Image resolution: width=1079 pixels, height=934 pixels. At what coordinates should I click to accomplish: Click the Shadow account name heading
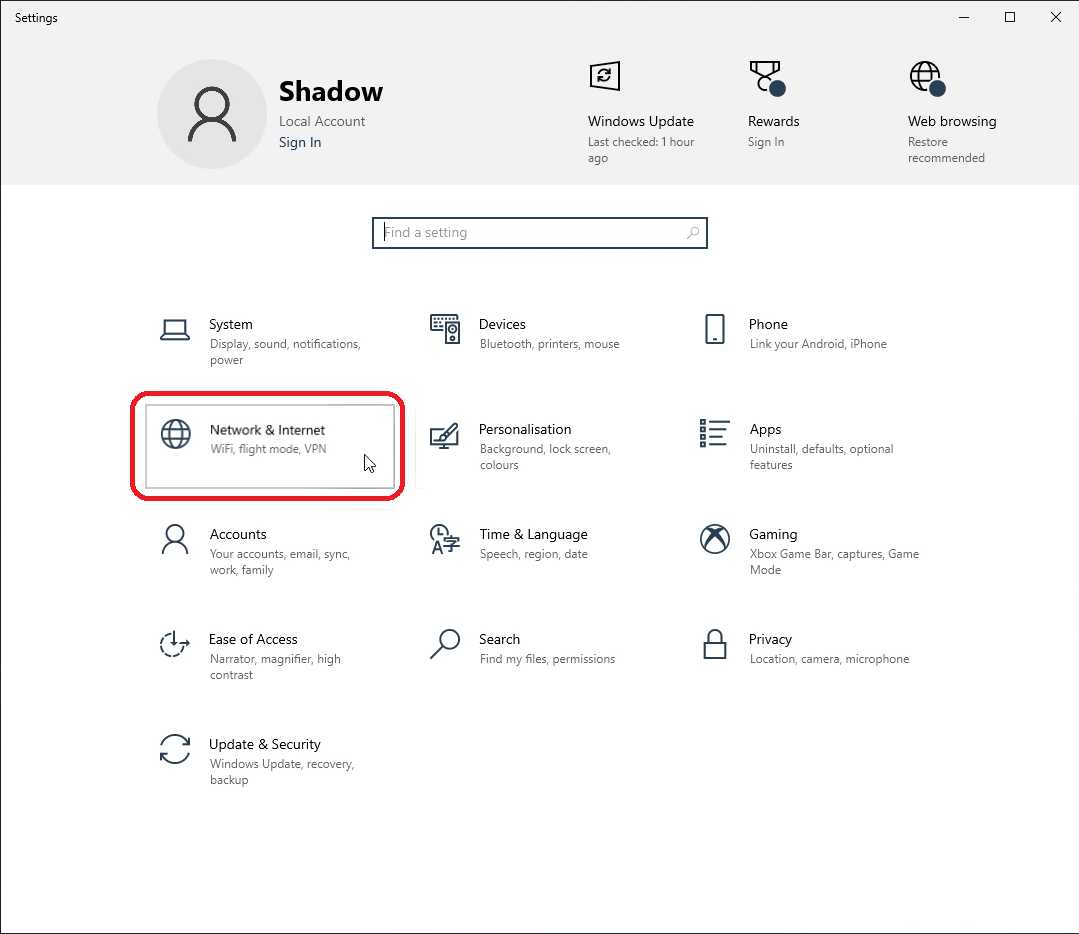[x=331, y=92]
